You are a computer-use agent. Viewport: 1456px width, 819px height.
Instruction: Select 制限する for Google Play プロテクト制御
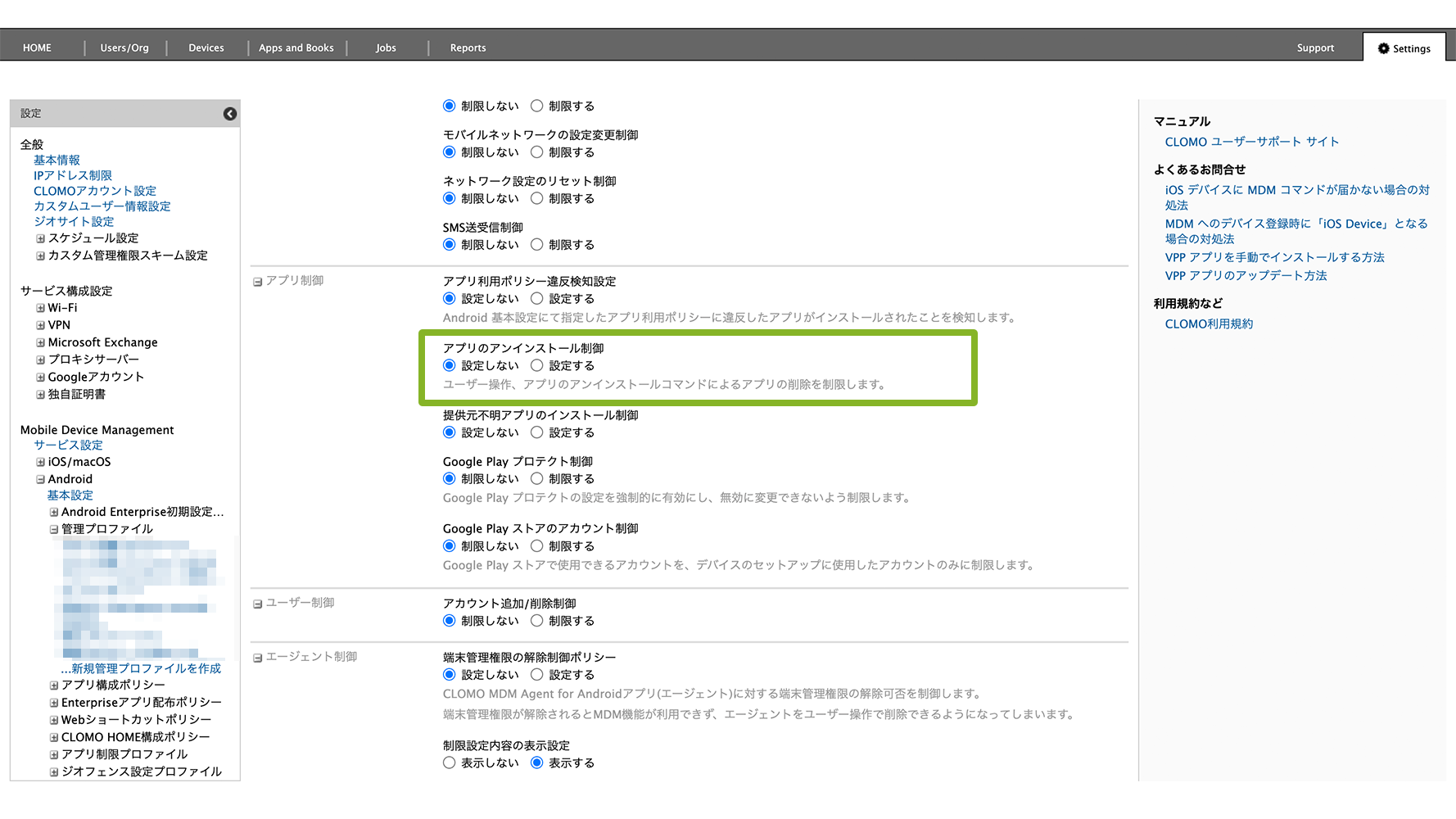[537, 478]
